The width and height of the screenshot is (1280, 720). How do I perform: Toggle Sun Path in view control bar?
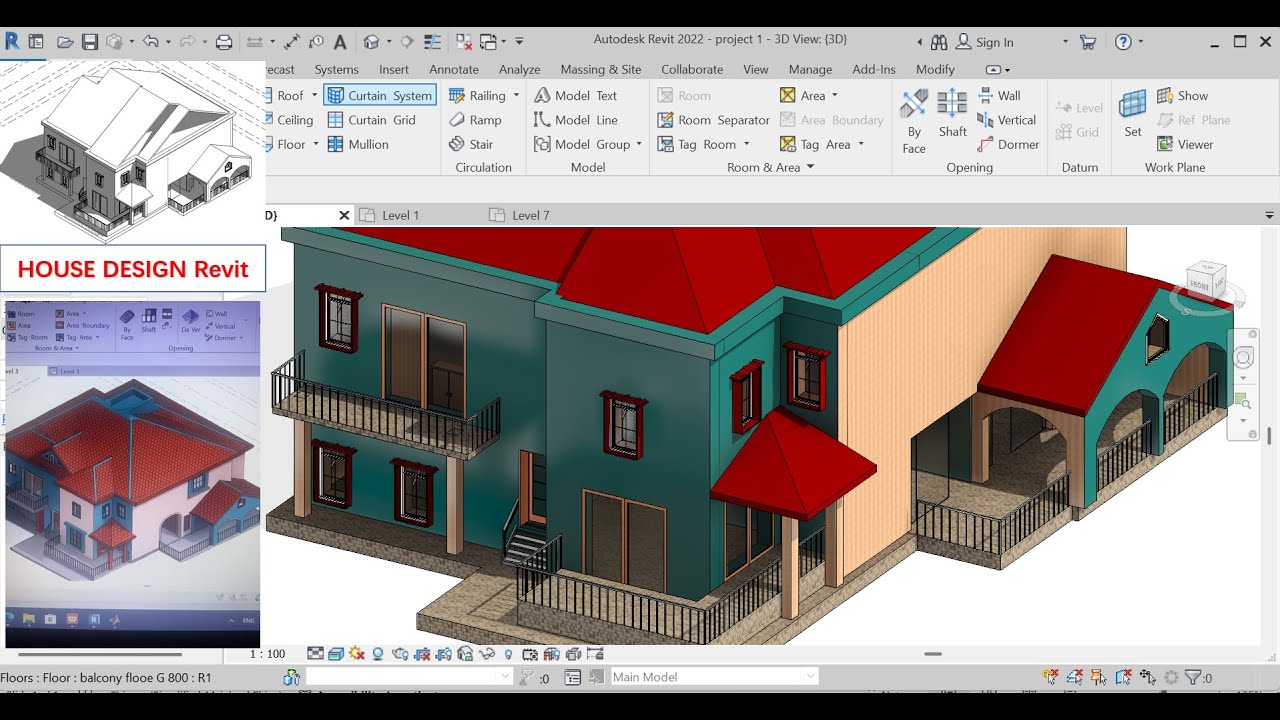357,654
